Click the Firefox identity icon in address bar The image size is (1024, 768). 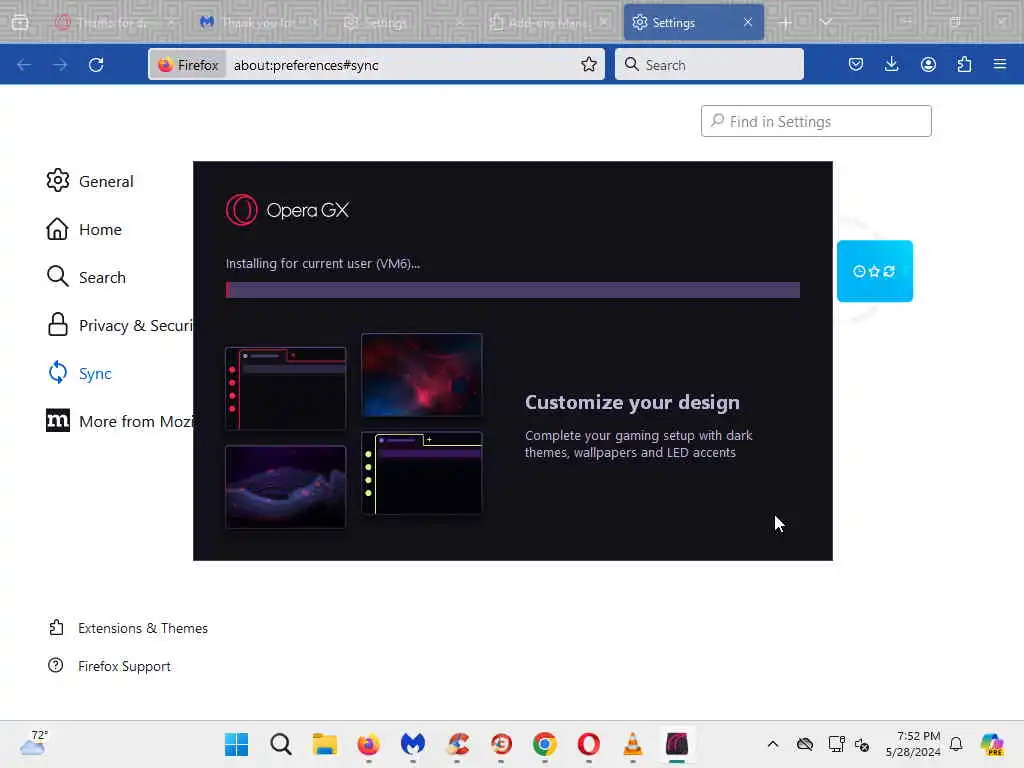pos(189,65)
